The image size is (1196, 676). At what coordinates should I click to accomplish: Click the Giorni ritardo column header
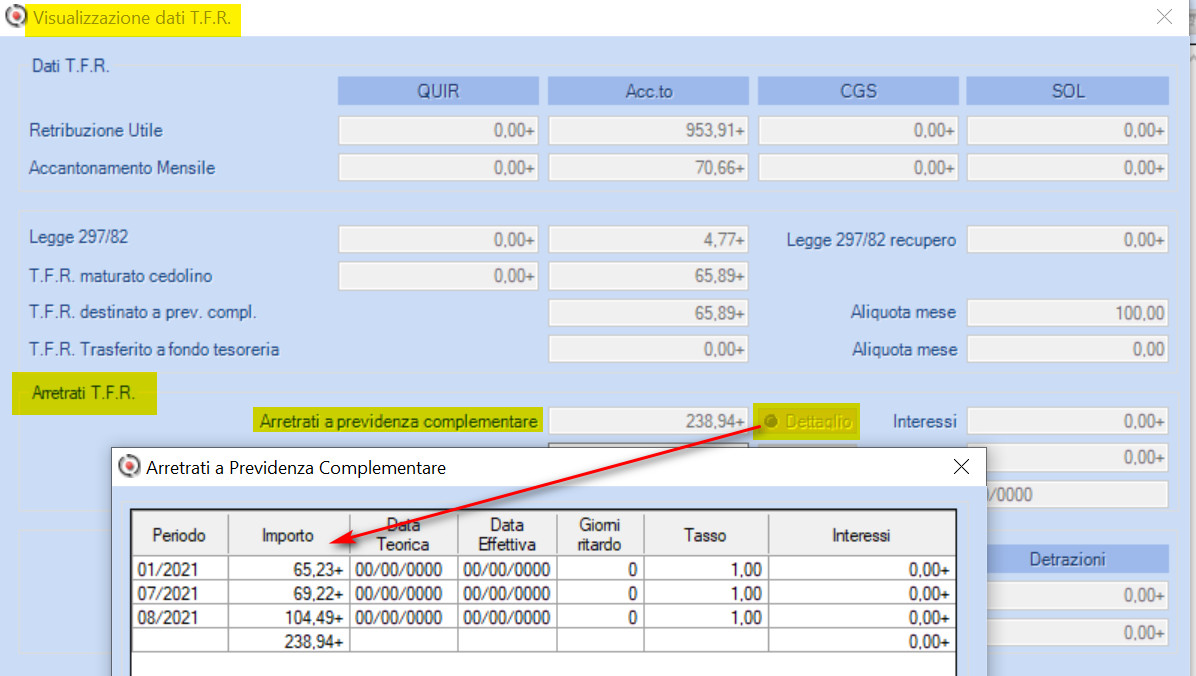600,535
